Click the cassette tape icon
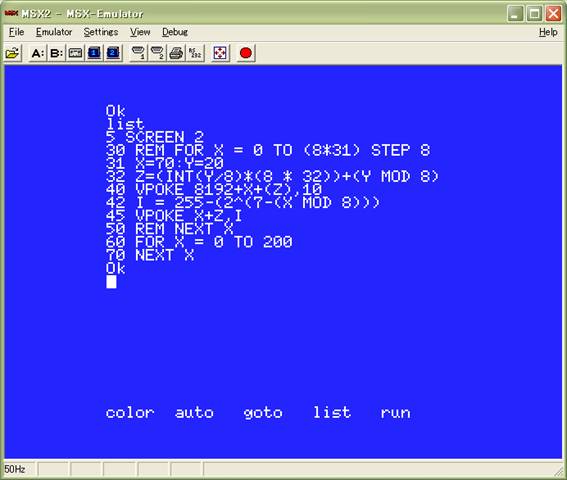This screenshot has width=567, height=480. 75,54
